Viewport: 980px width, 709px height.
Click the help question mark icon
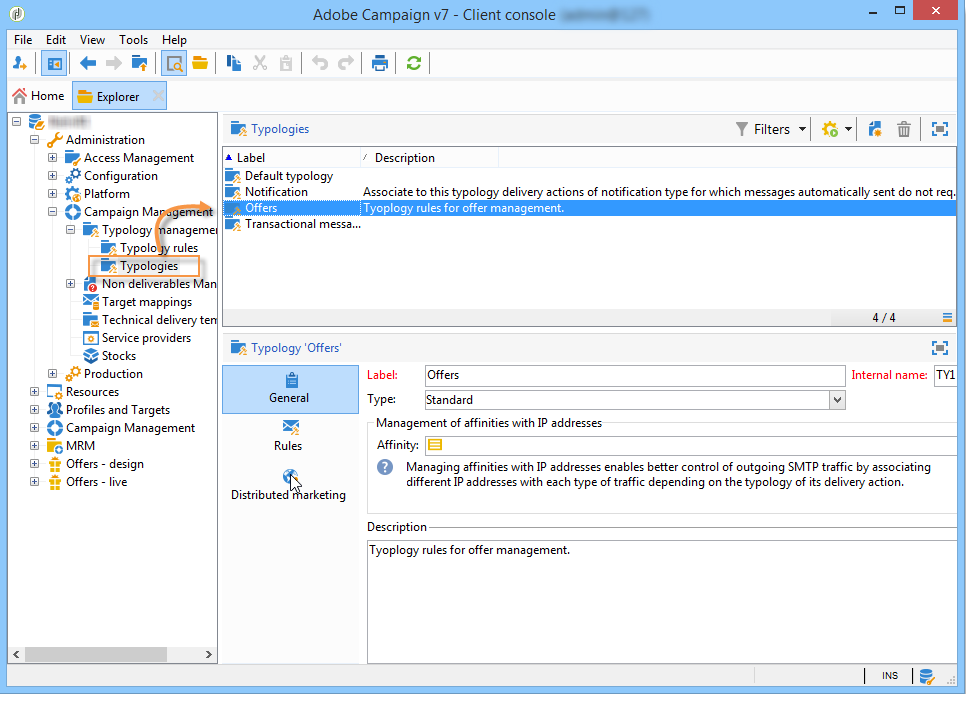(x=385, y=467)
